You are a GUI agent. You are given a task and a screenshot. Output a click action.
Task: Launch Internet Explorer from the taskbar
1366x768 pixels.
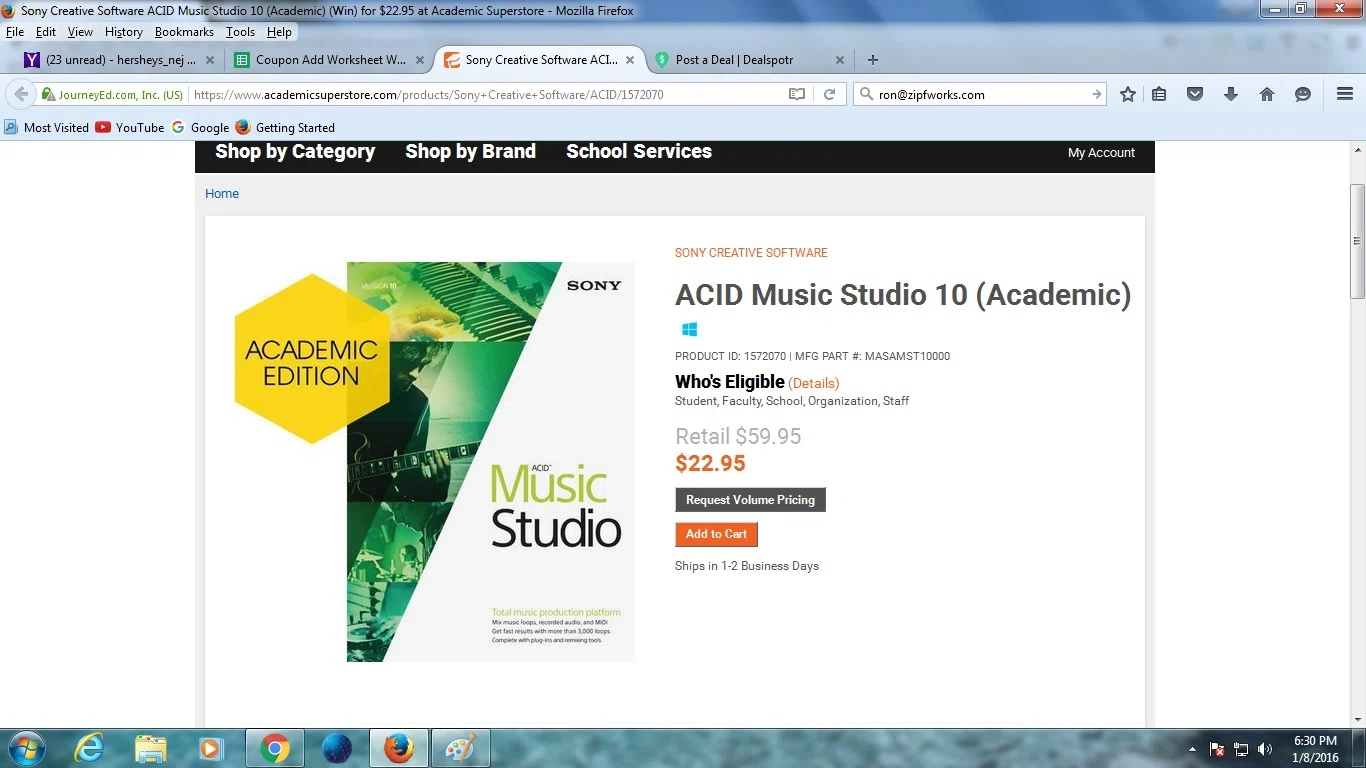tap(89, 748)
